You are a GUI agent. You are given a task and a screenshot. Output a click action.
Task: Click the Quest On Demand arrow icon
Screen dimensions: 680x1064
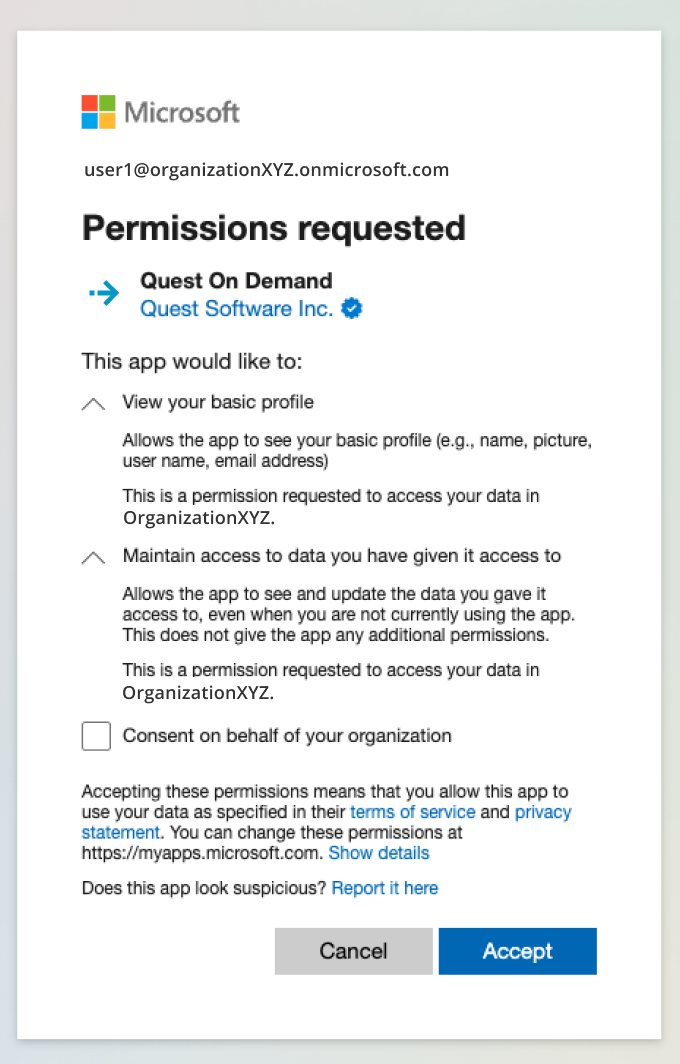103,292
